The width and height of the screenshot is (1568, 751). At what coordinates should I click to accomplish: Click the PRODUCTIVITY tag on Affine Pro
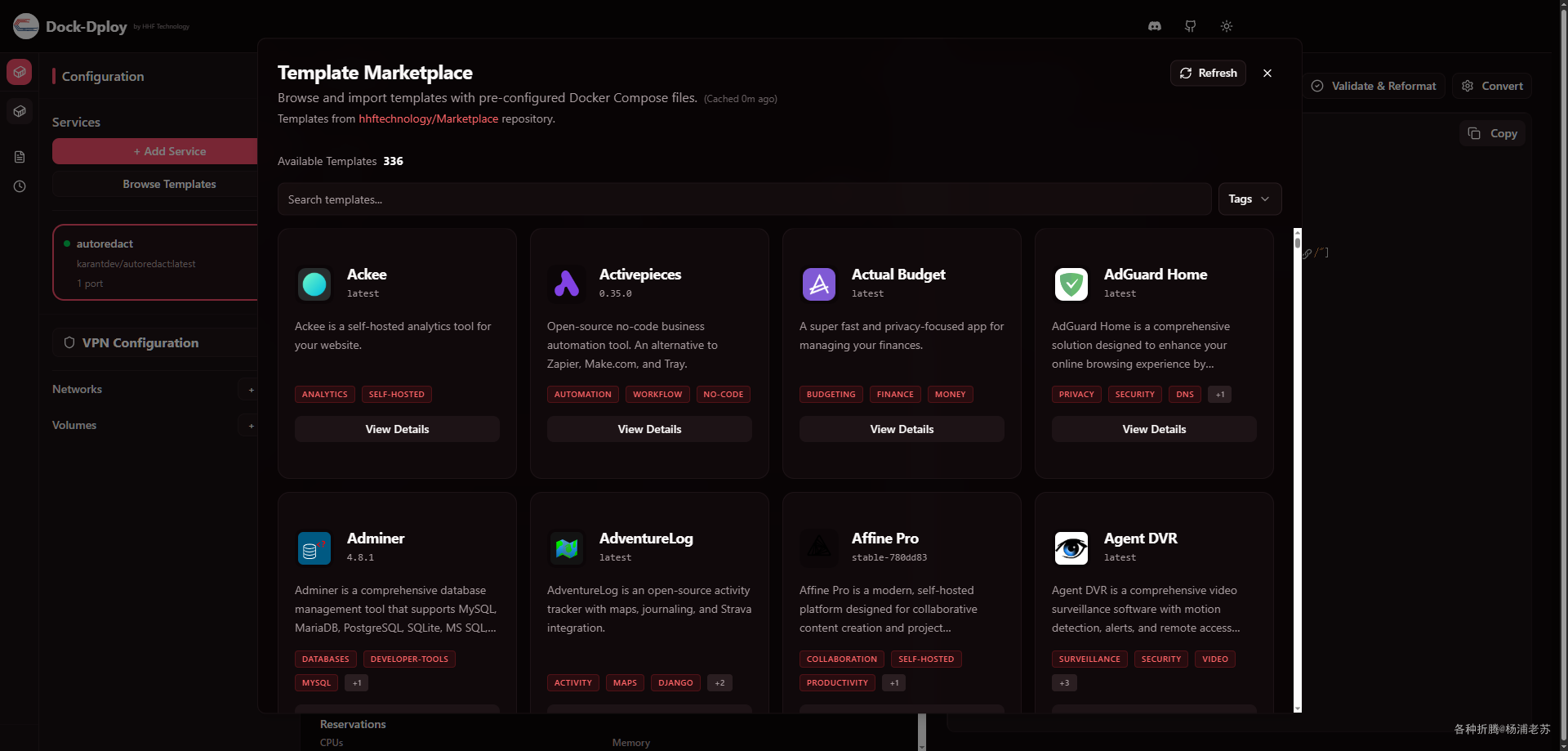pos(838,682)
